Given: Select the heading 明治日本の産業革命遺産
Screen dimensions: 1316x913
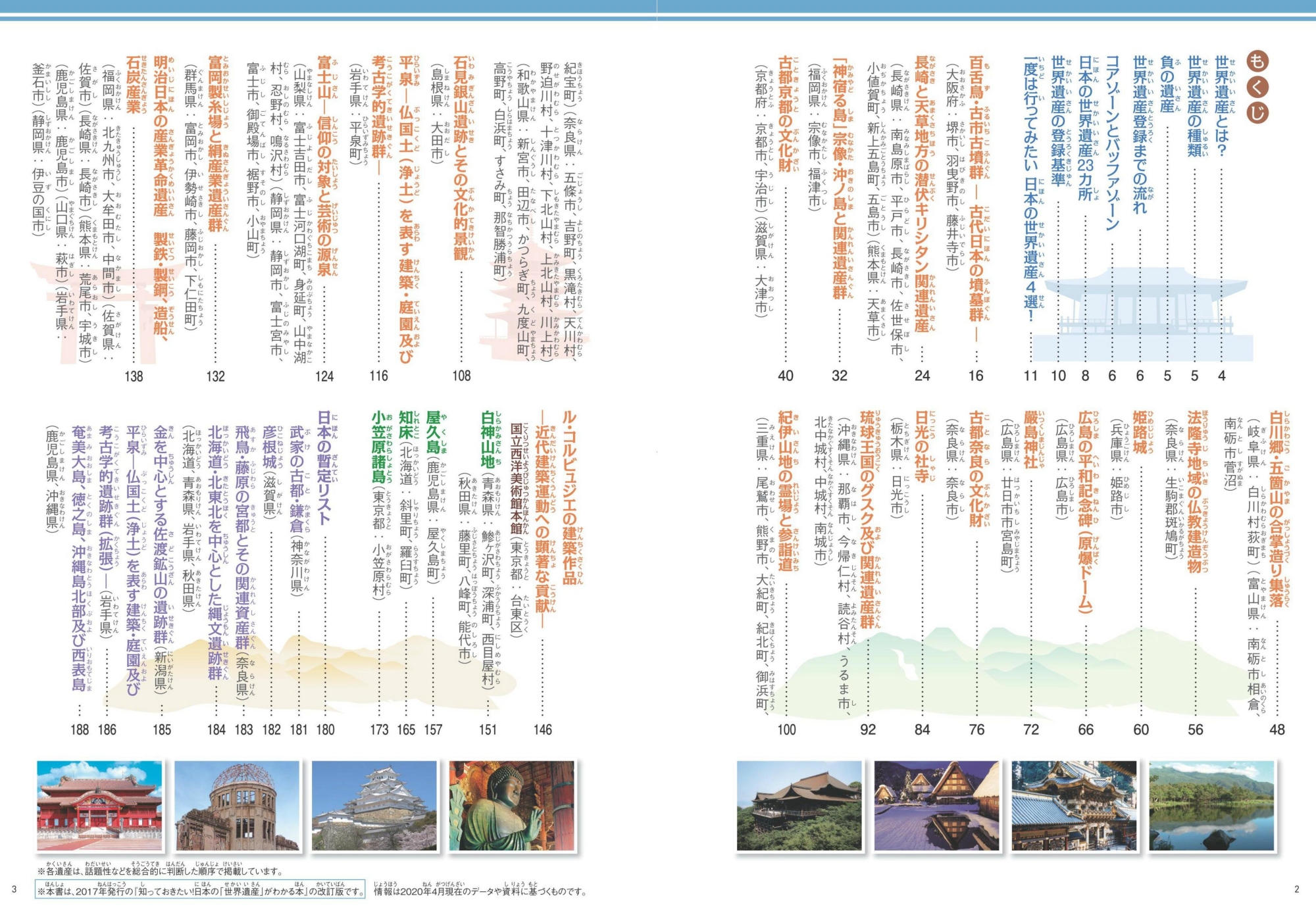Looking at the screenshot, I should tap(161, 136).
